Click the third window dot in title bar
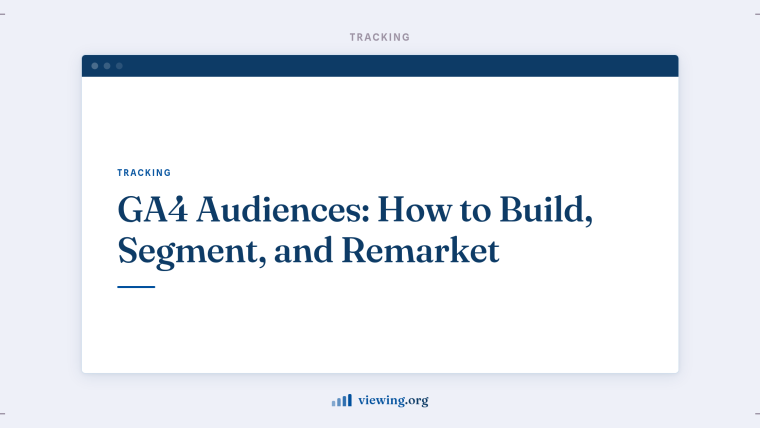Viewport: 760px width, 428px height. tap(119, 66)
